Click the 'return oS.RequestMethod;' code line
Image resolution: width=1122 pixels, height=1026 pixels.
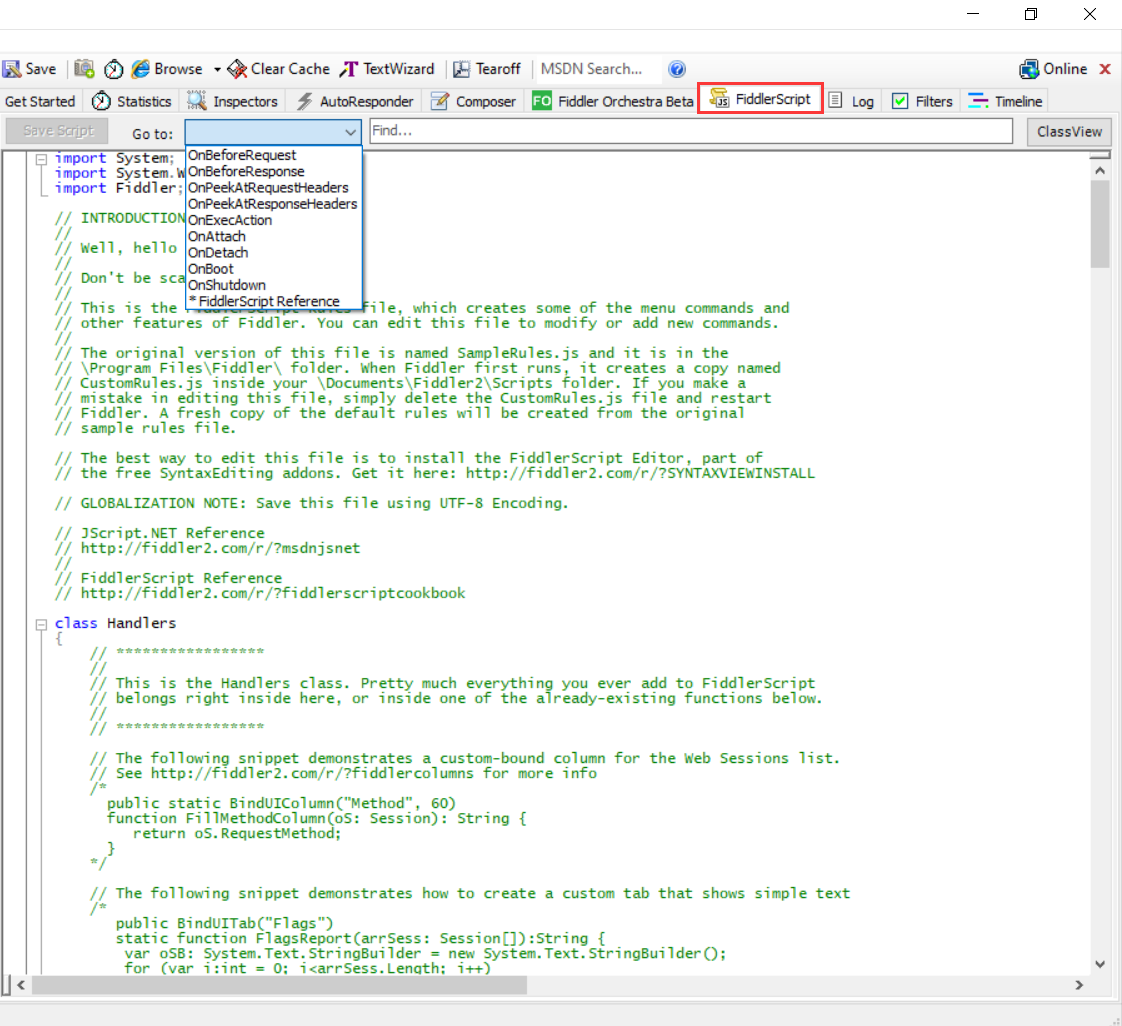click(x=238, y=834)
